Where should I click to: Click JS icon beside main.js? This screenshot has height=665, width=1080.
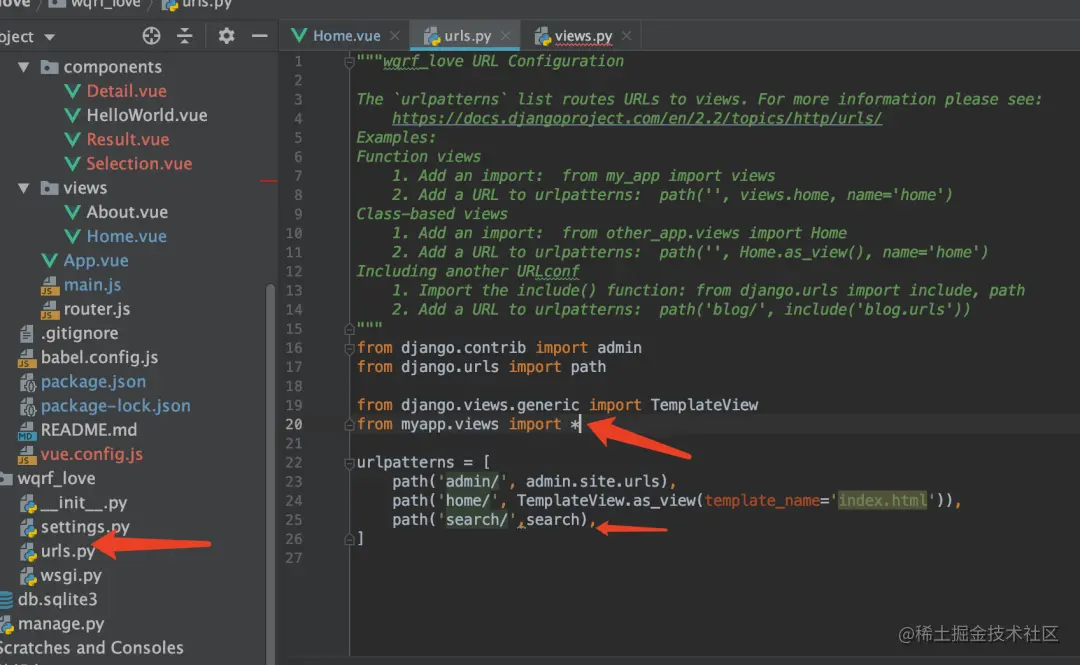point(49,285)
